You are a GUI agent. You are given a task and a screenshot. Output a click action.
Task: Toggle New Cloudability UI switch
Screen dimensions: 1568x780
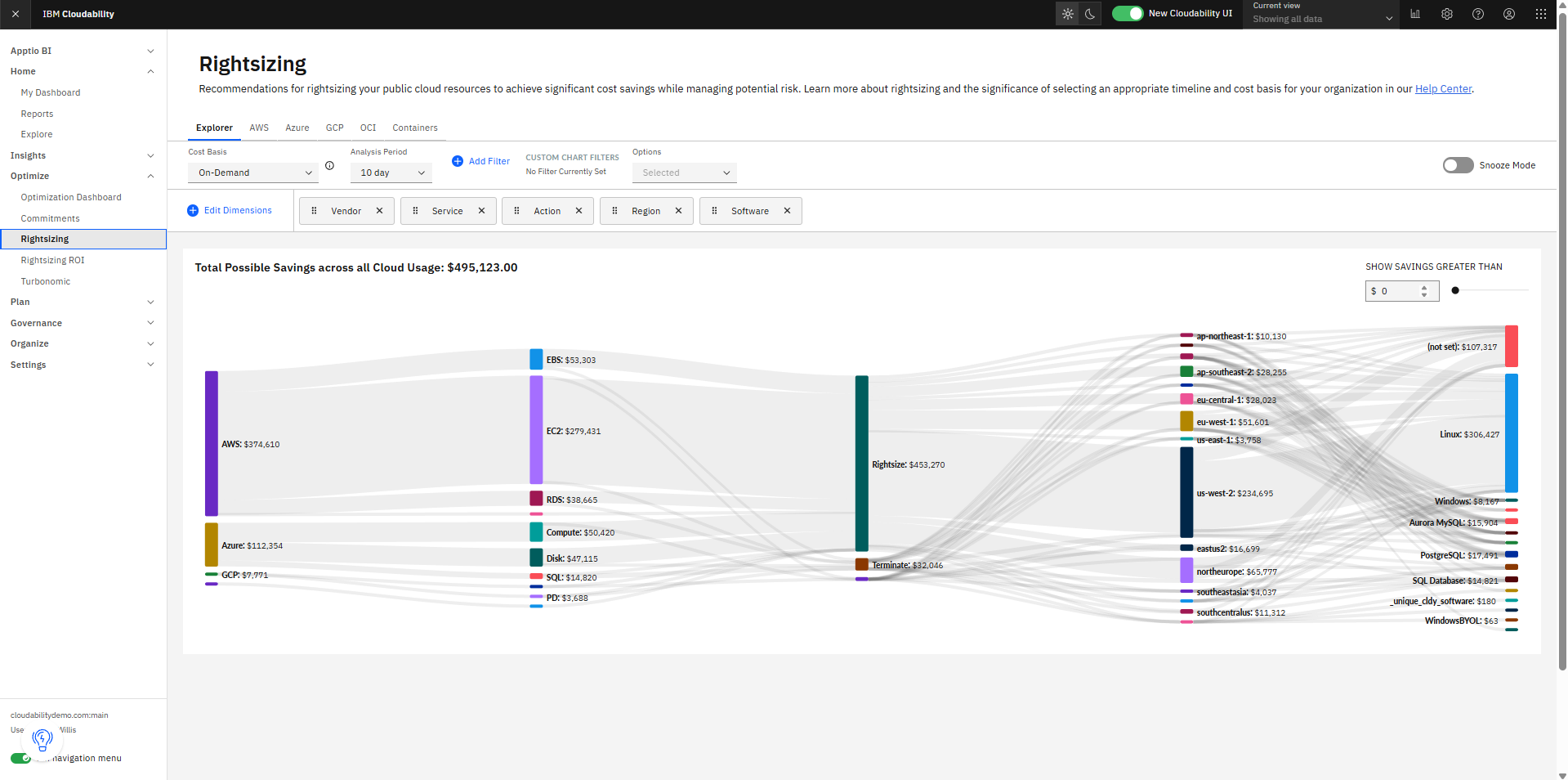click(x=1128, y=14)
